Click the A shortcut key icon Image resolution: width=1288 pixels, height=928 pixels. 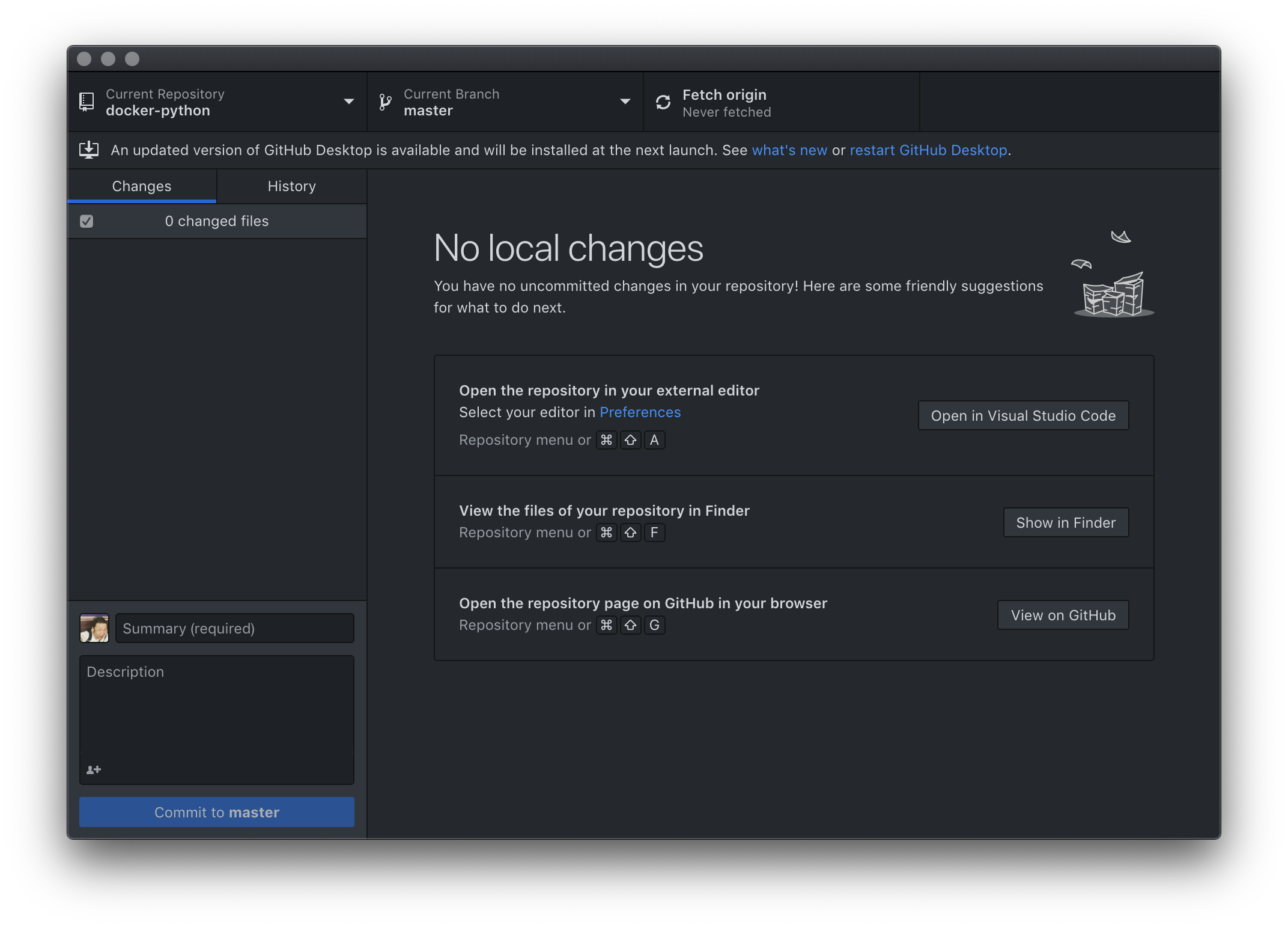pos(654,440)
